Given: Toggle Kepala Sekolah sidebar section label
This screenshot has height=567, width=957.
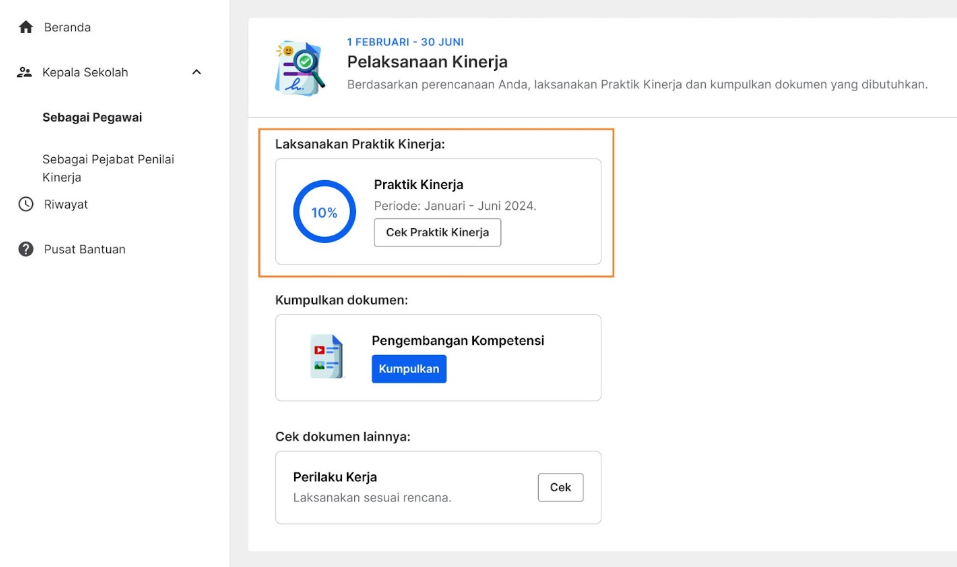Looking at the screenshot, I should coord(85,72).
